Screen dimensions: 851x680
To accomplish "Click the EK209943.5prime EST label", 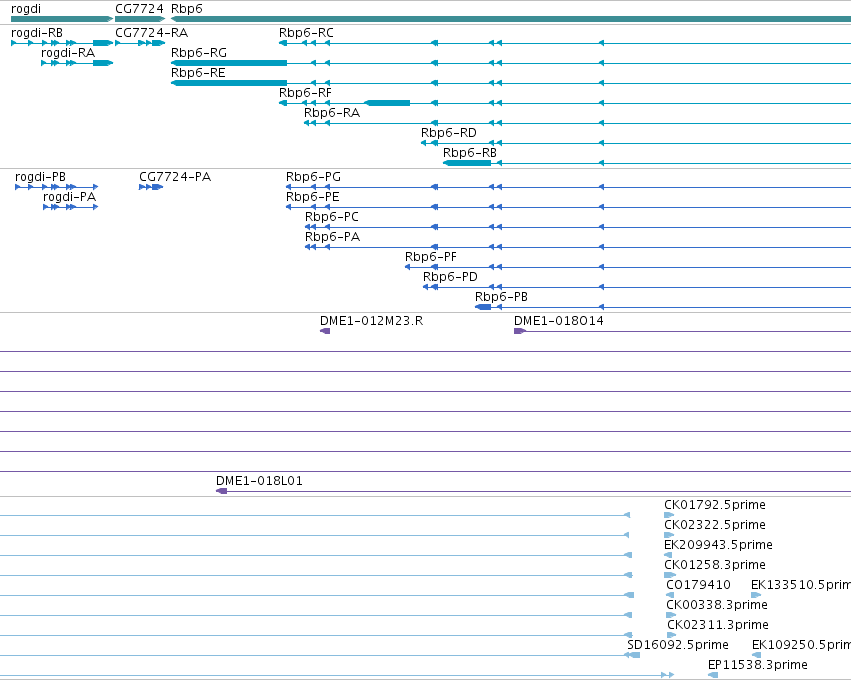I will pyautogui.click(x=718, y=545).
